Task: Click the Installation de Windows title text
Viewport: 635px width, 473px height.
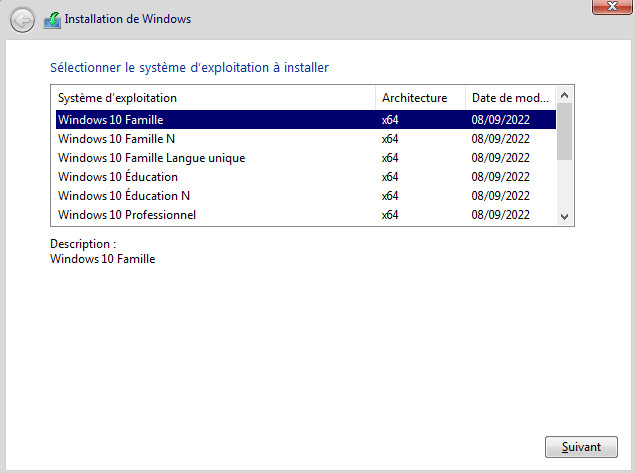Action: tap(127, 19)
